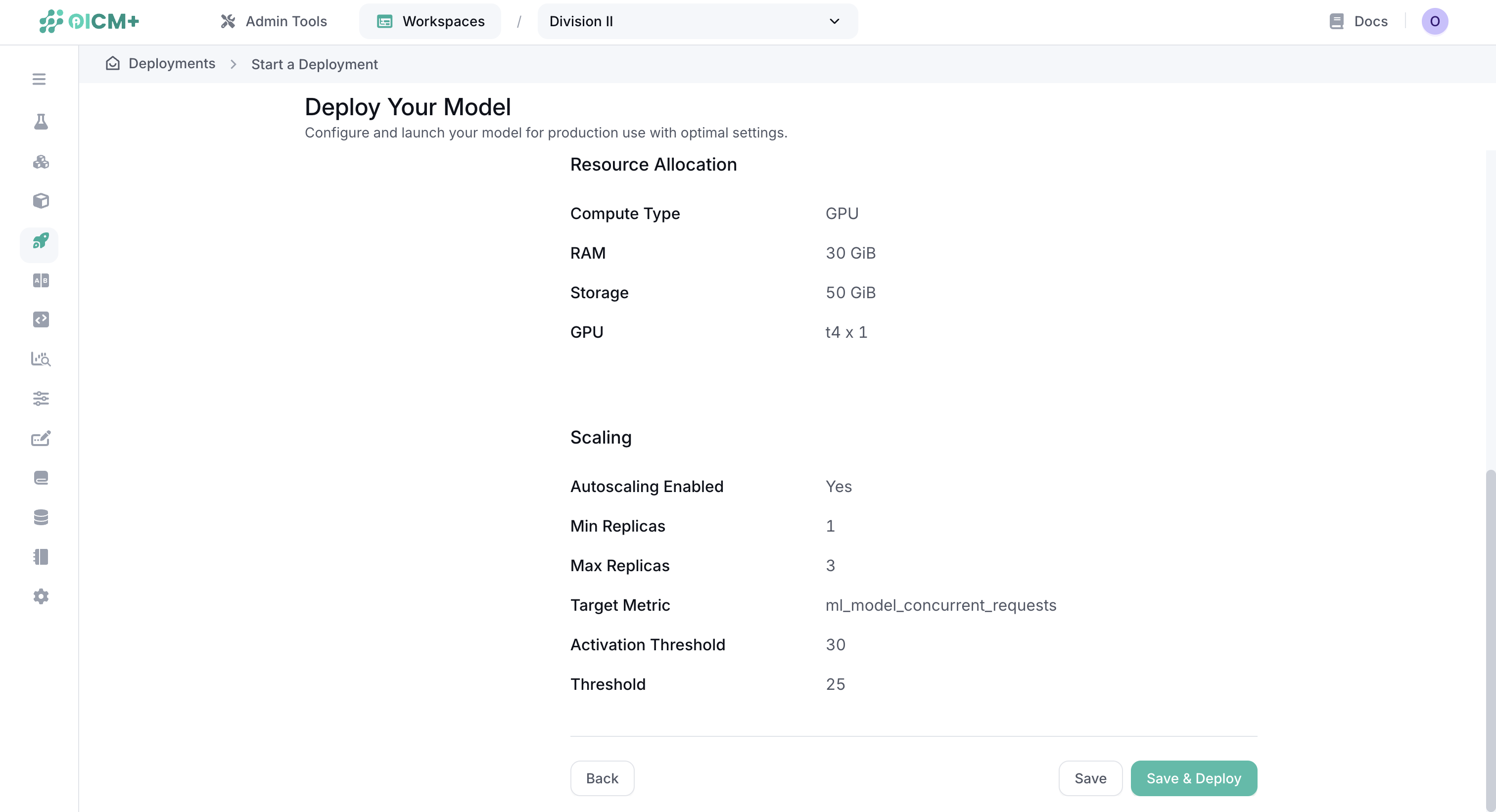Select the rocket deployments sidebar icon
Image resolution: width=1496 pixels, height=812 pixels.
click(40, 241)
